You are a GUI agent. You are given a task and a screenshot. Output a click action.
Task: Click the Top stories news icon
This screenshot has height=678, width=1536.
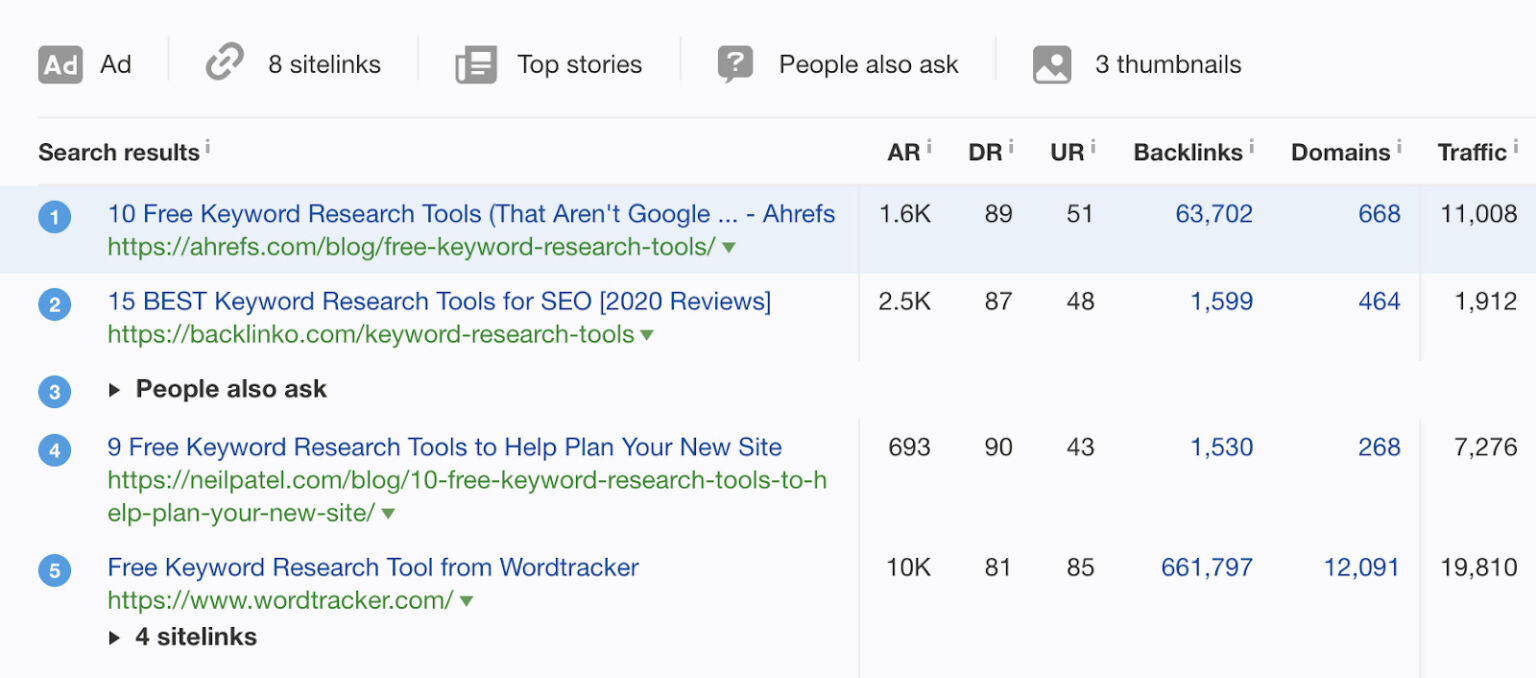pyautogui.click(x=475, y=62)
